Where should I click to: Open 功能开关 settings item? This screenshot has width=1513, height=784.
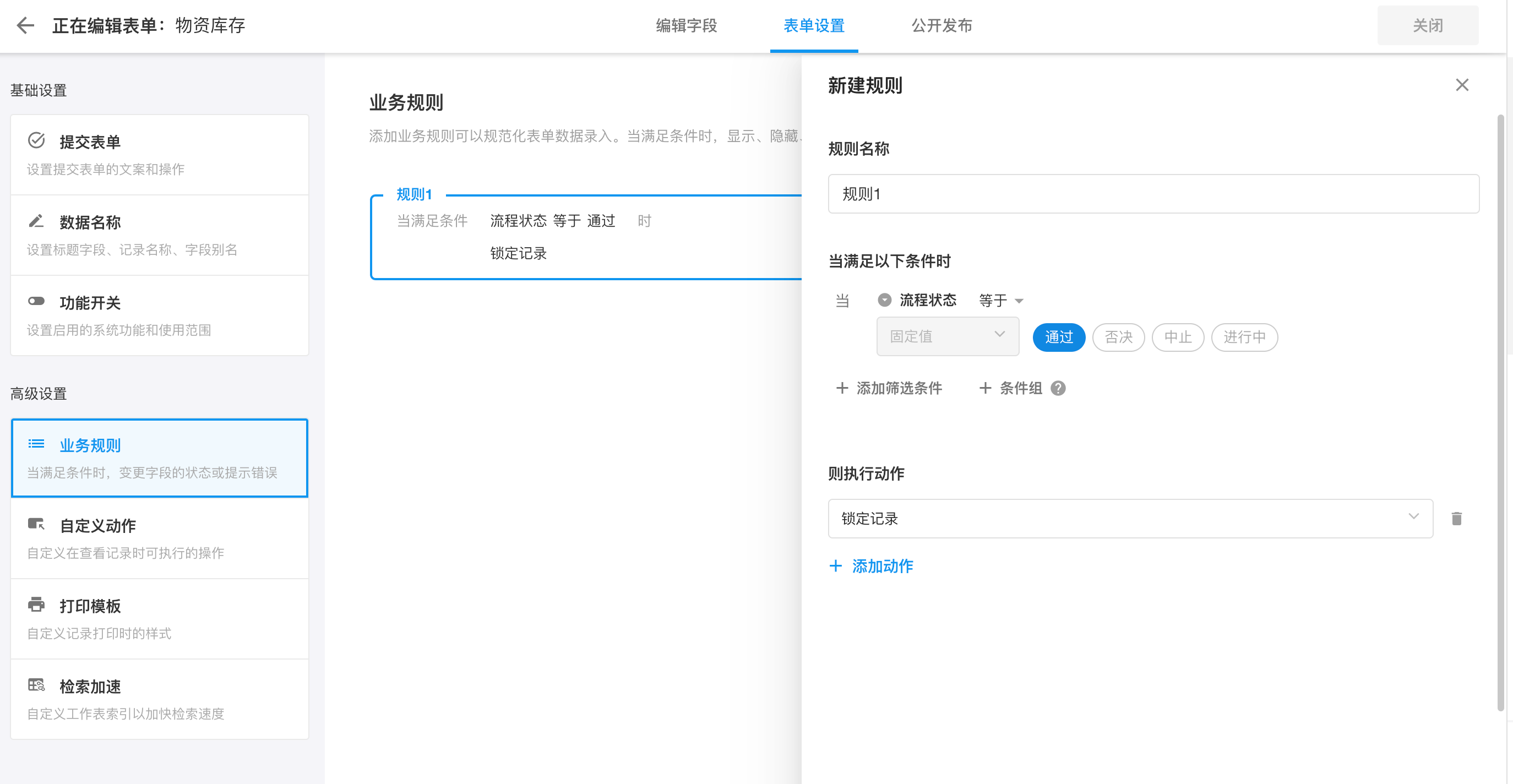click(x=159, y=315)
